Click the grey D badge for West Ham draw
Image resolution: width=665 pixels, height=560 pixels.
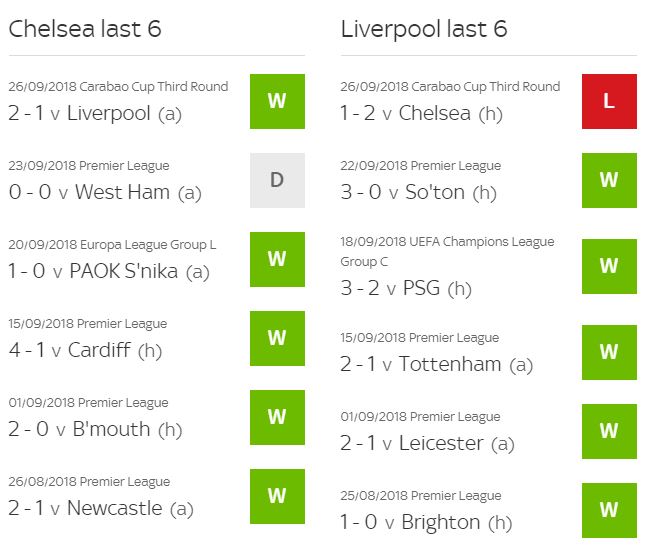coord(277,180)
